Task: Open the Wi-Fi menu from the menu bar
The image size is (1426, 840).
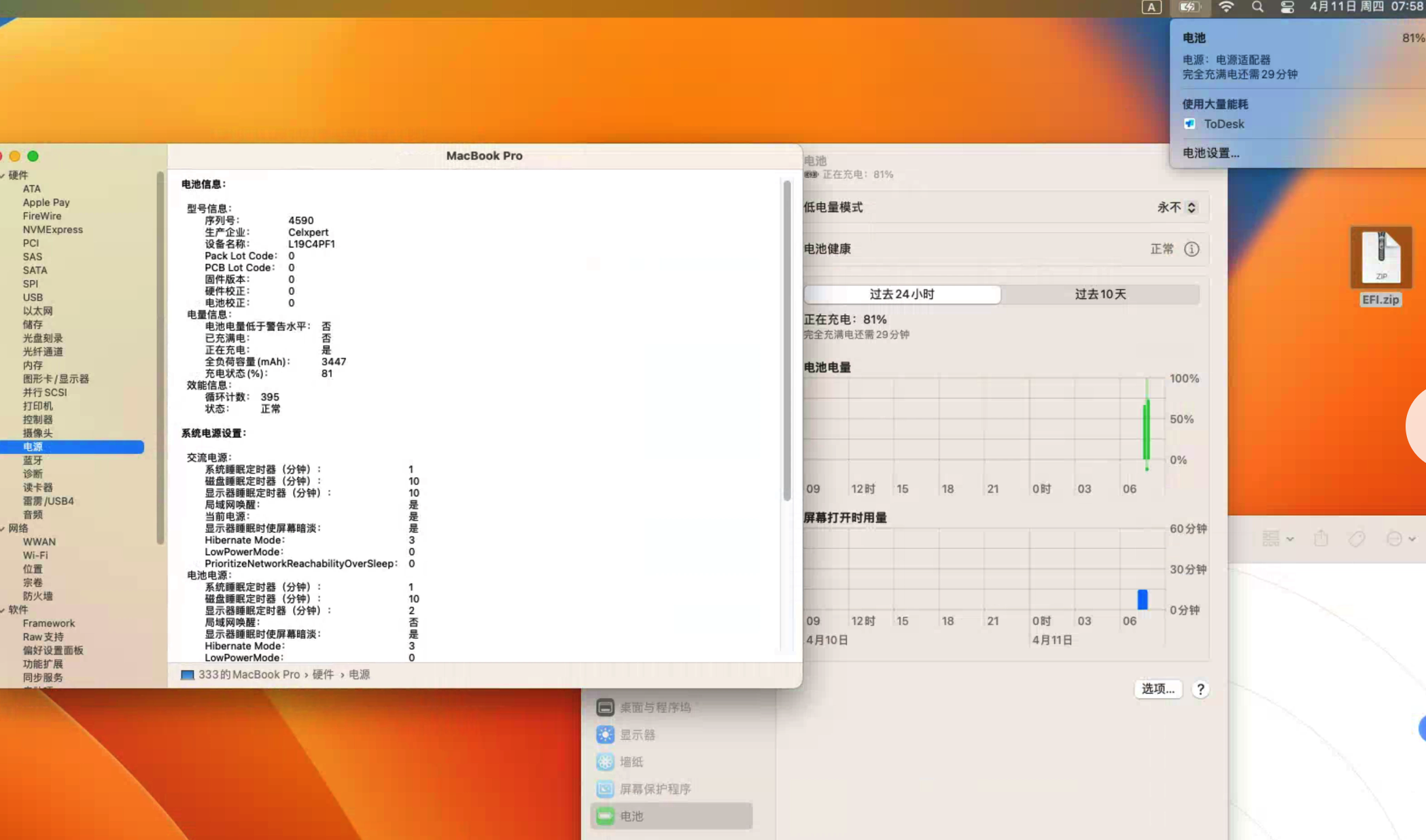Action: (x=1227, y=7)
